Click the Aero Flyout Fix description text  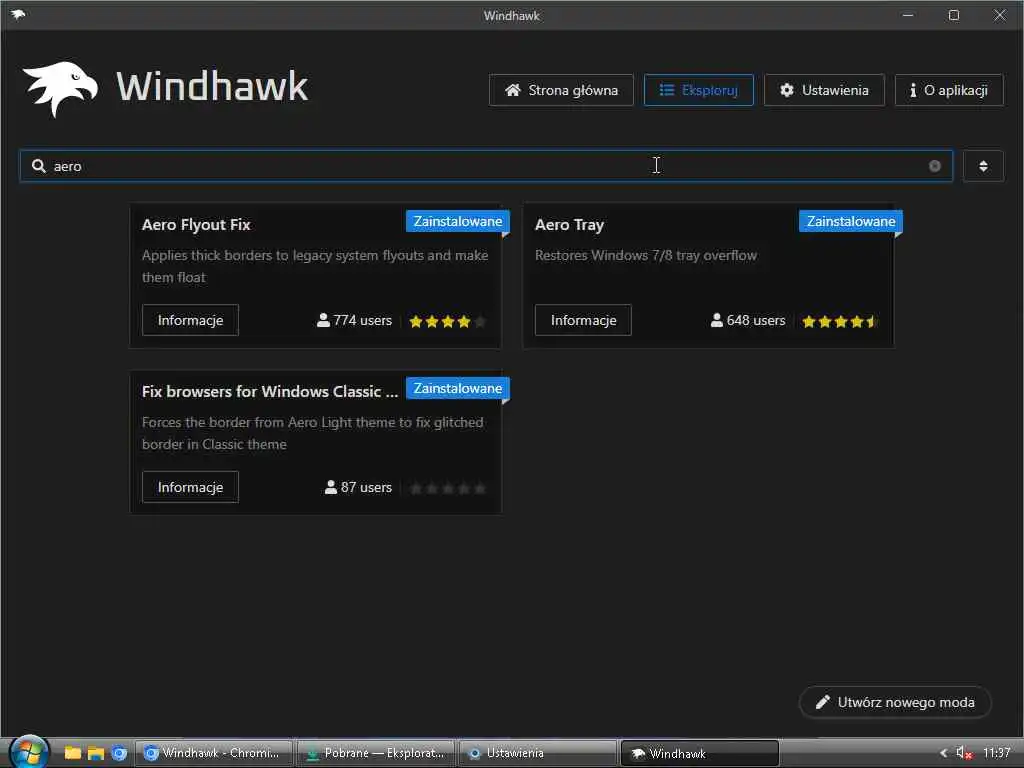315,266
